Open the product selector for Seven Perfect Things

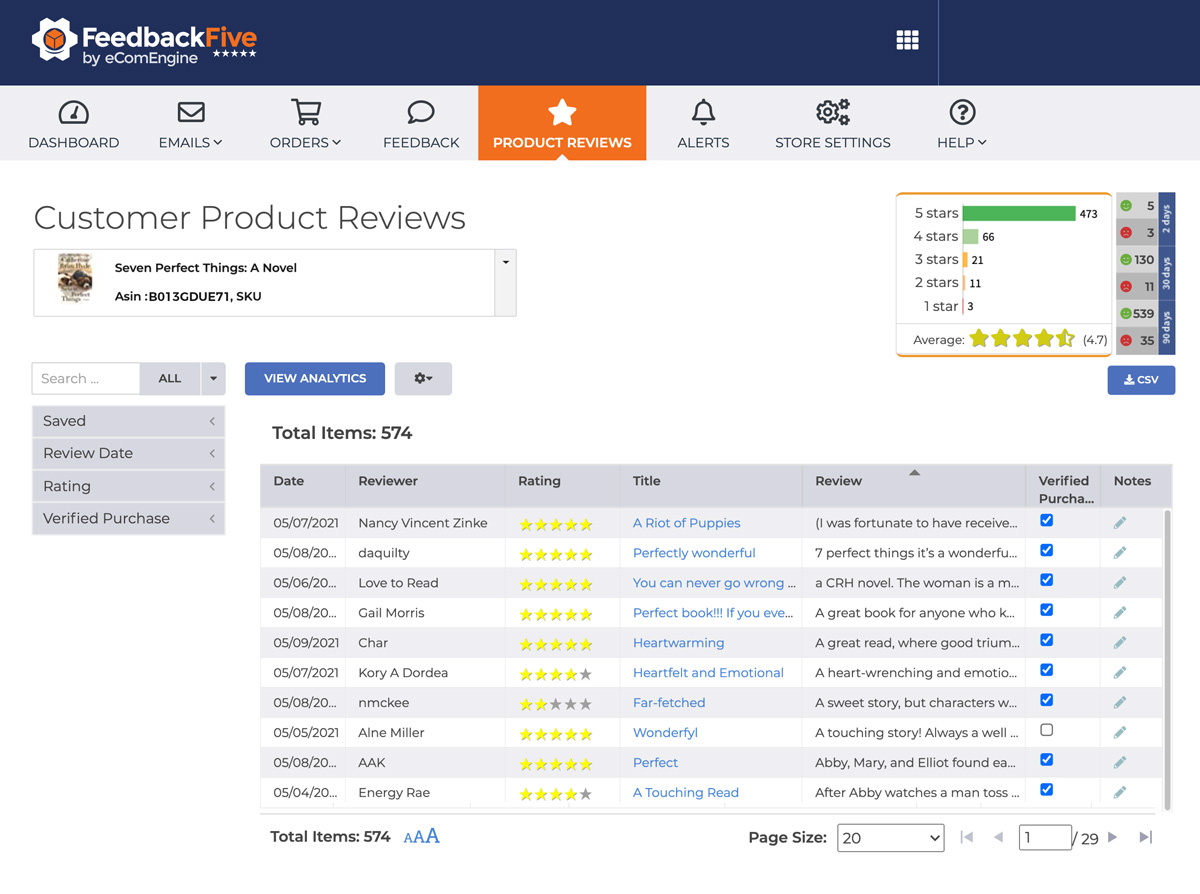pos(505,260)
